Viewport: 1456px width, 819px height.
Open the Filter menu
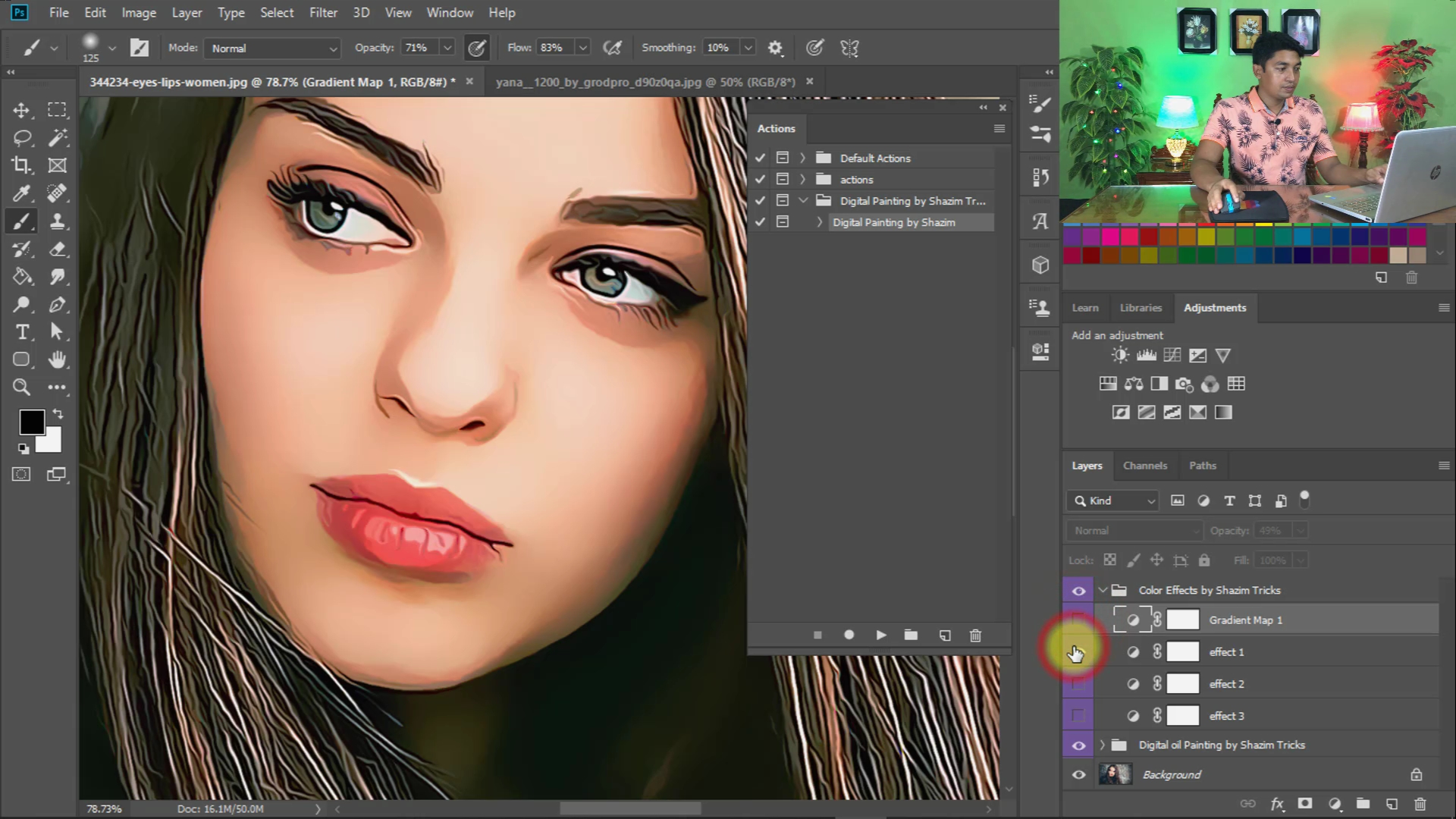323,12
